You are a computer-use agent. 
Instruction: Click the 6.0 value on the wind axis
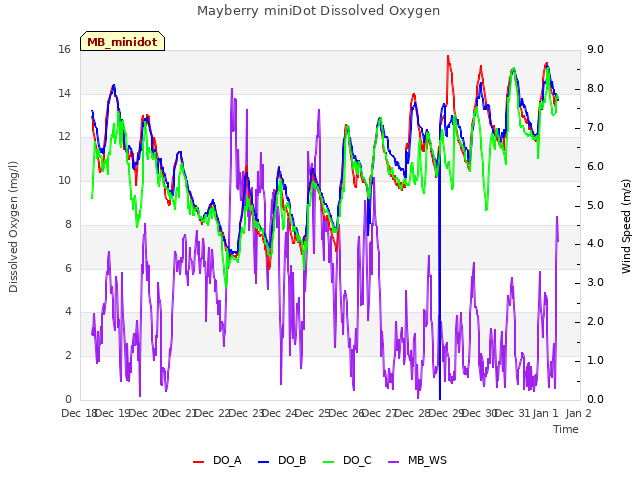click(595, 167)
